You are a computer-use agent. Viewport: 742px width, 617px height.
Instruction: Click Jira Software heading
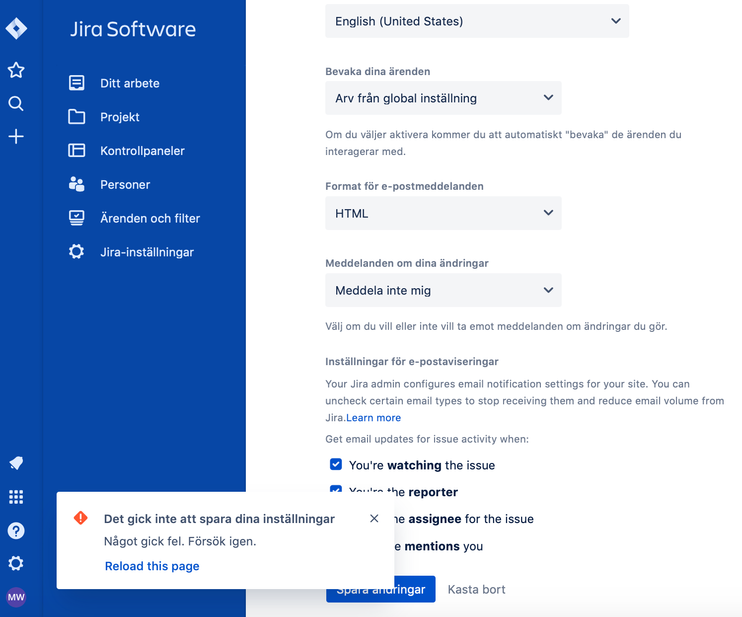tap(133, 29)
